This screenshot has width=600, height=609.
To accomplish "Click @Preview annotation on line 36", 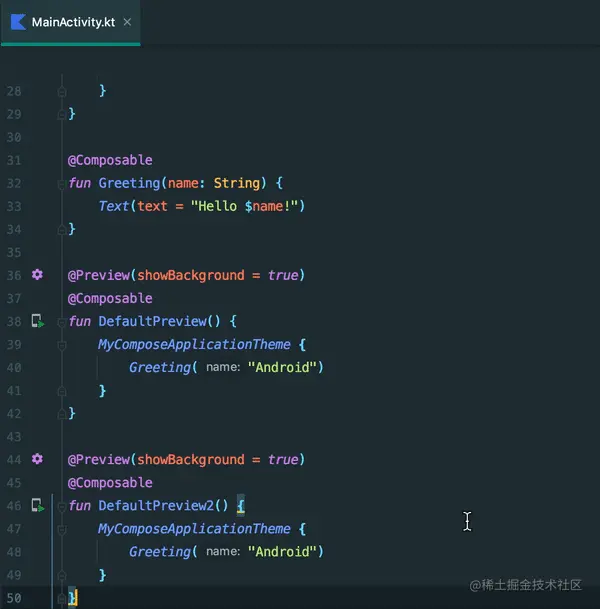I will point(99,275).
